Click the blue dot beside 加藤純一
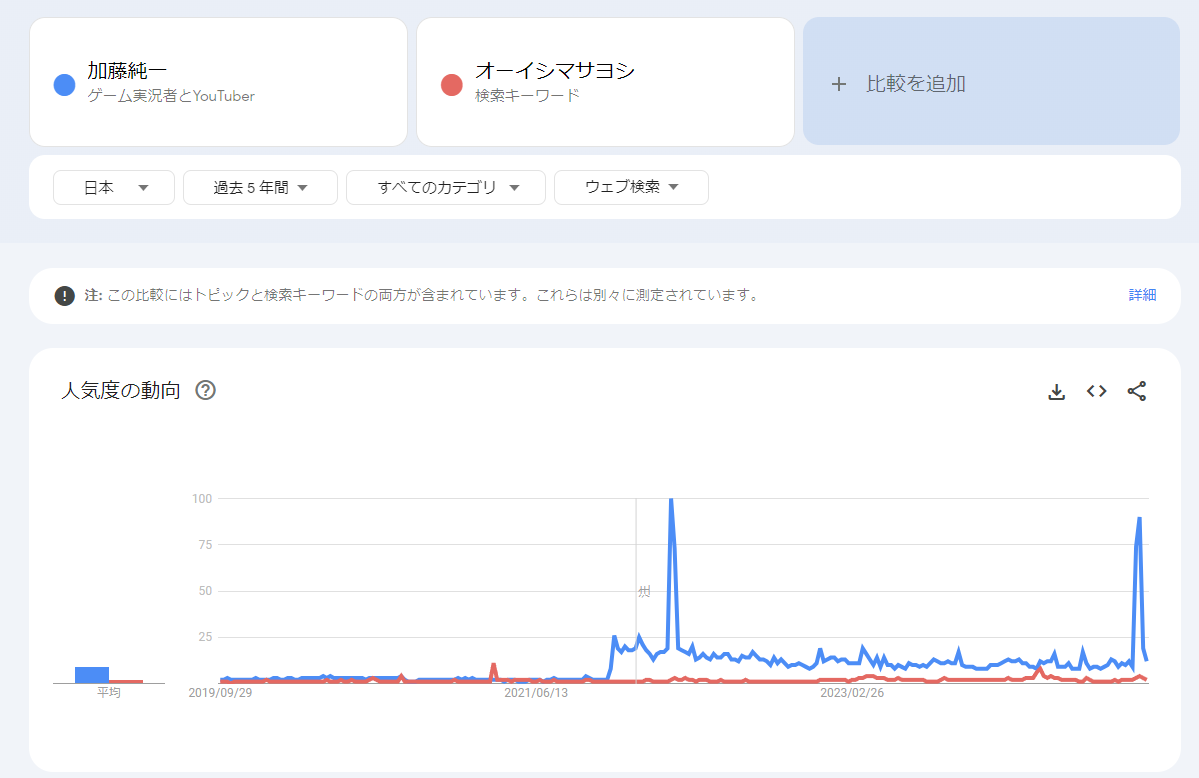The height and width of the screenshot is (778, 1199). (x=65, y=85)
